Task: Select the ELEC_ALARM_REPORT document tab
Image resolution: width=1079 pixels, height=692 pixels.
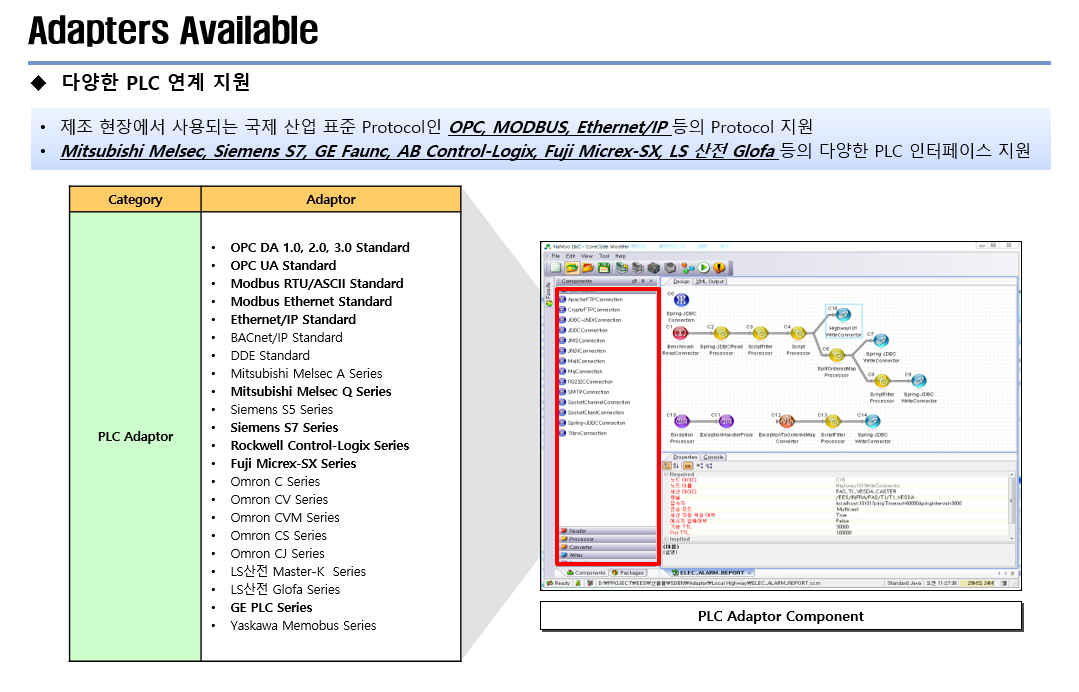Action: (712, 572)
